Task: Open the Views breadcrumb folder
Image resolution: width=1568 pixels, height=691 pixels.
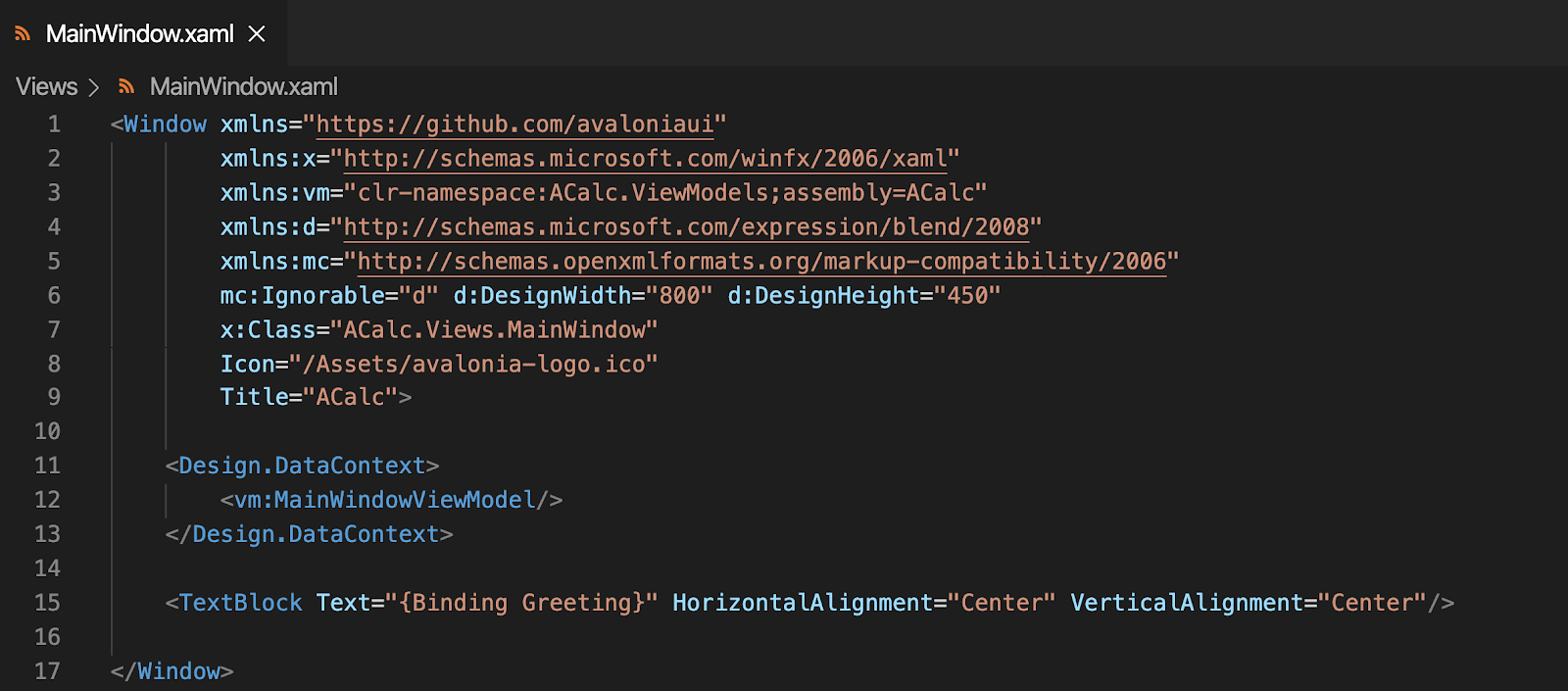Action: click(x=46, y=87)
